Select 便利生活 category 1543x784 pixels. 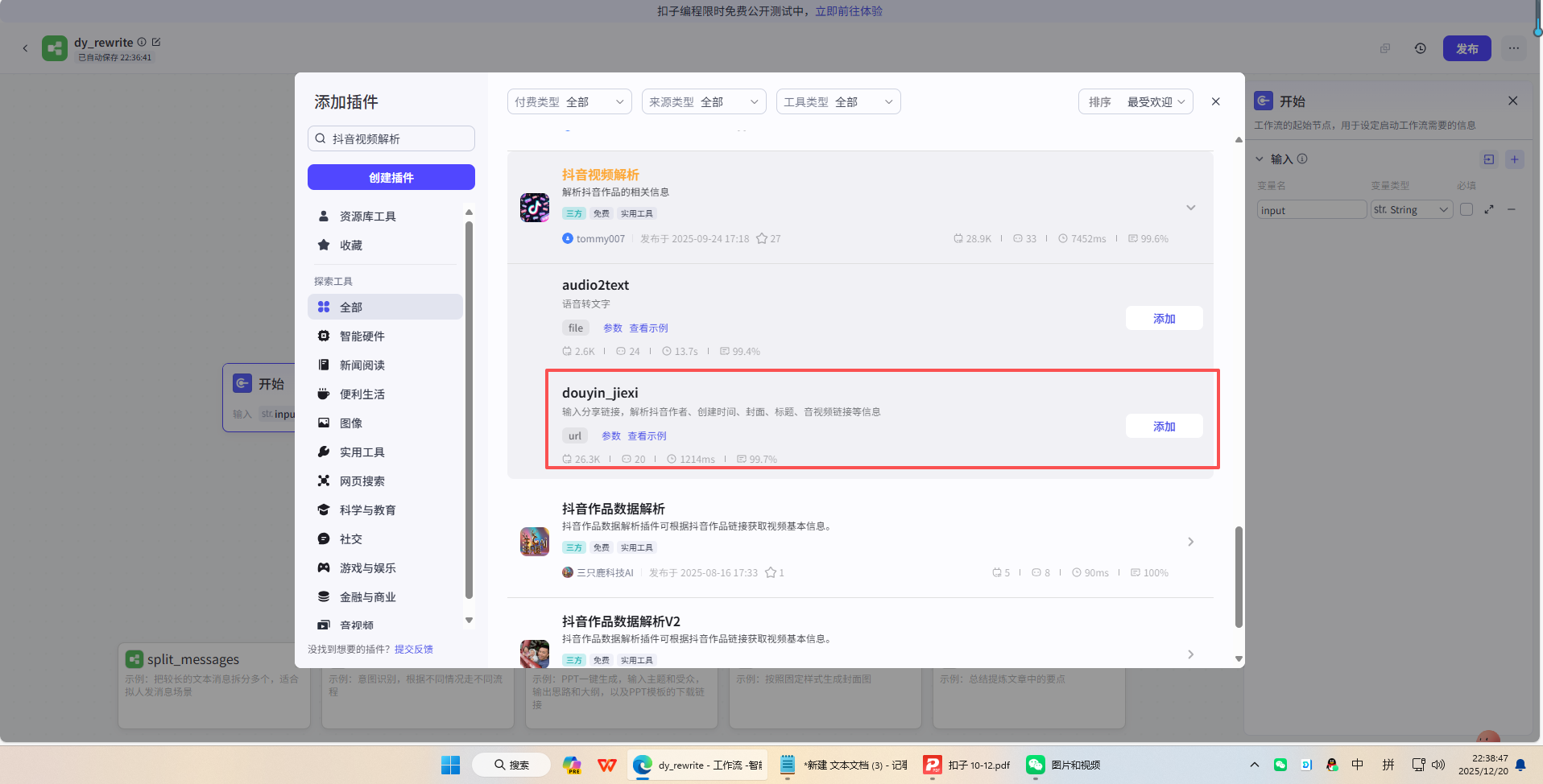385,394
